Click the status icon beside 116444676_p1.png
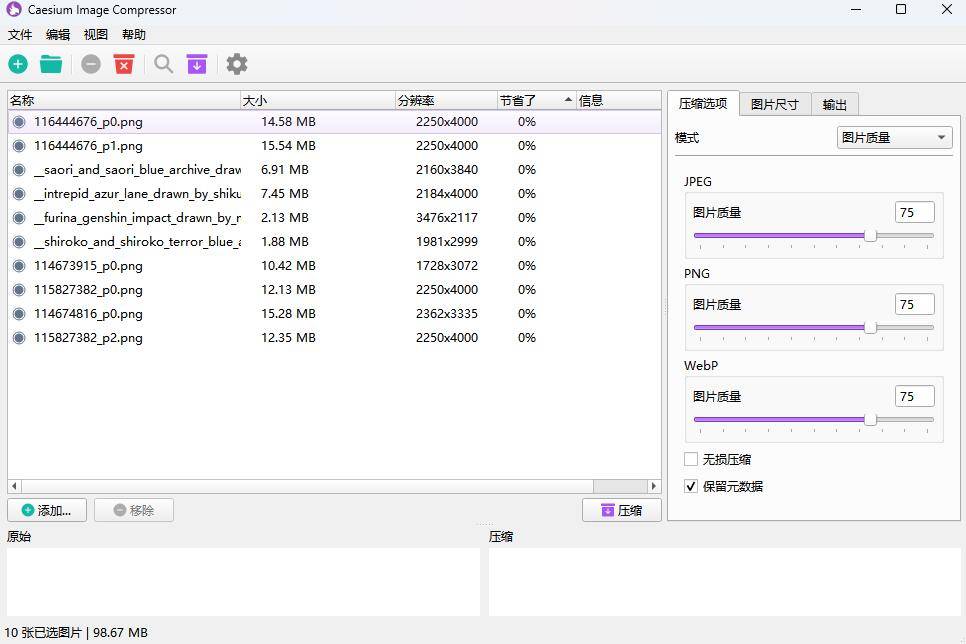 [x=19, y=146]
